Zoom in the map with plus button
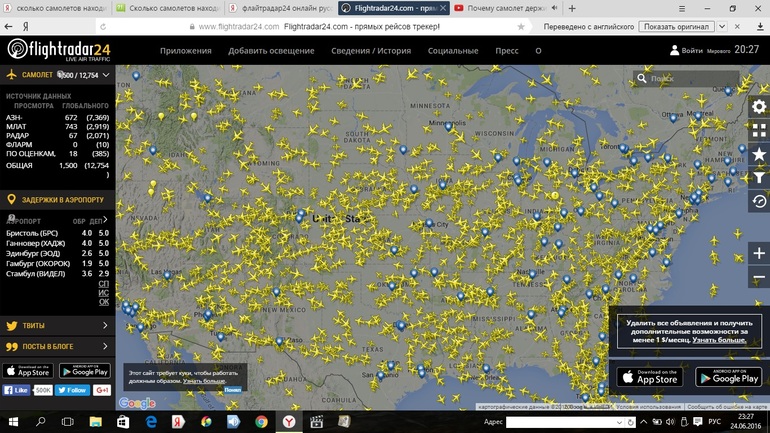This screenshot has height=433, width=770. (x=759, y=253)
